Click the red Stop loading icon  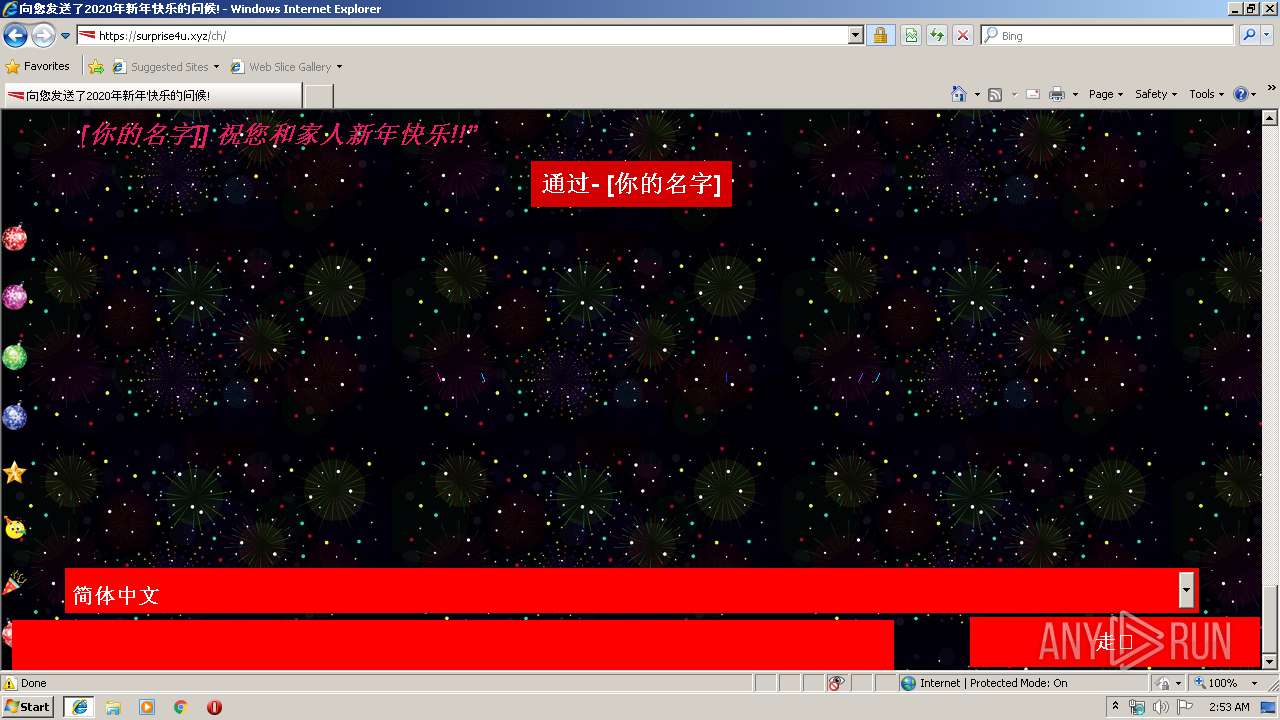962,36
